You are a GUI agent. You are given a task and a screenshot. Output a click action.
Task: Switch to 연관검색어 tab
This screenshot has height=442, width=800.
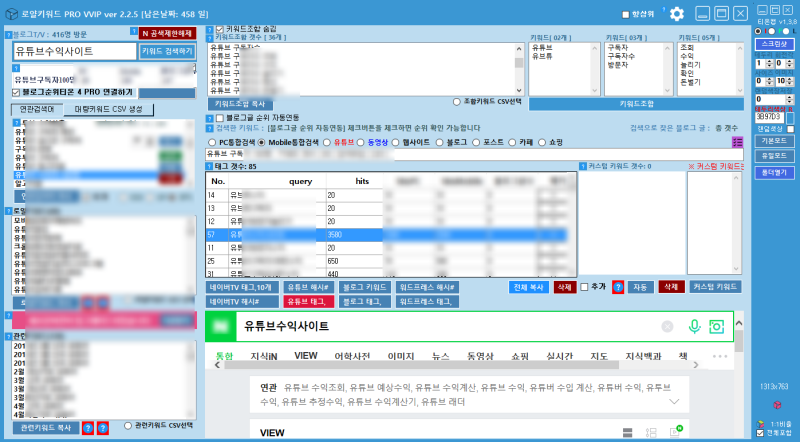point(37,109)
